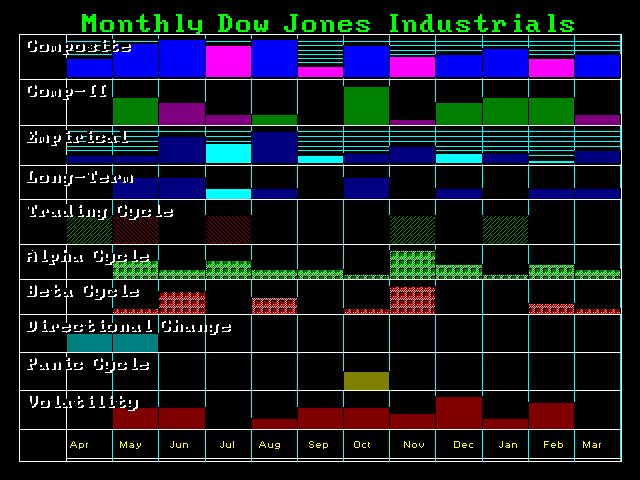Image resolution: width=640 pixels, height=480 pixels.
Task: Click the olive Panic Cycle block in October
Action: (366, 380)
